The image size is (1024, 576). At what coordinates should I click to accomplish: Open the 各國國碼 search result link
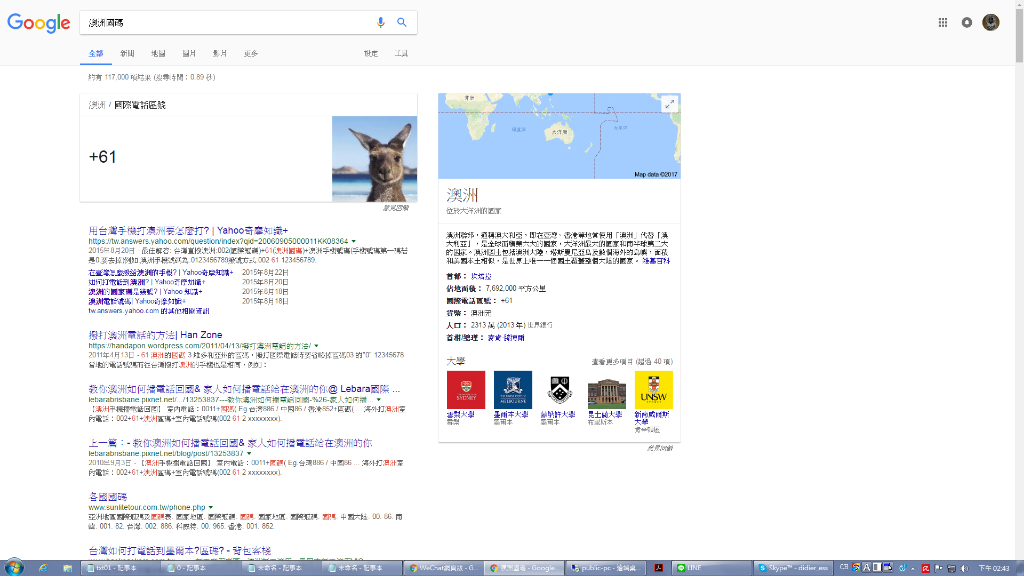click(x=107, y=497)
